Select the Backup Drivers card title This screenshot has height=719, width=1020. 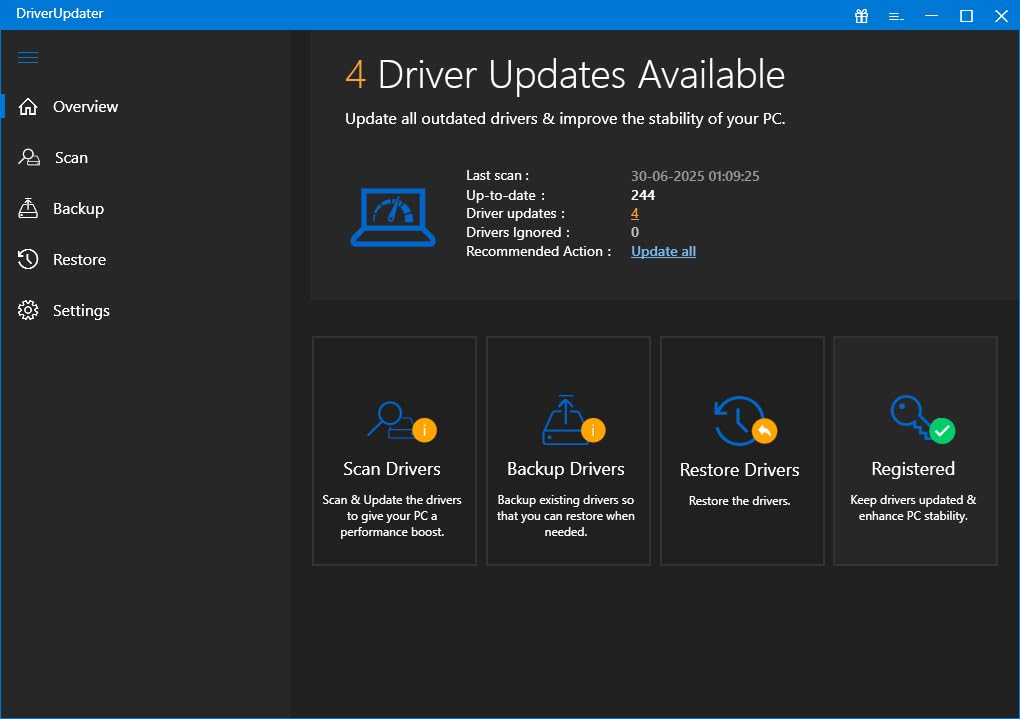point(565,469)
